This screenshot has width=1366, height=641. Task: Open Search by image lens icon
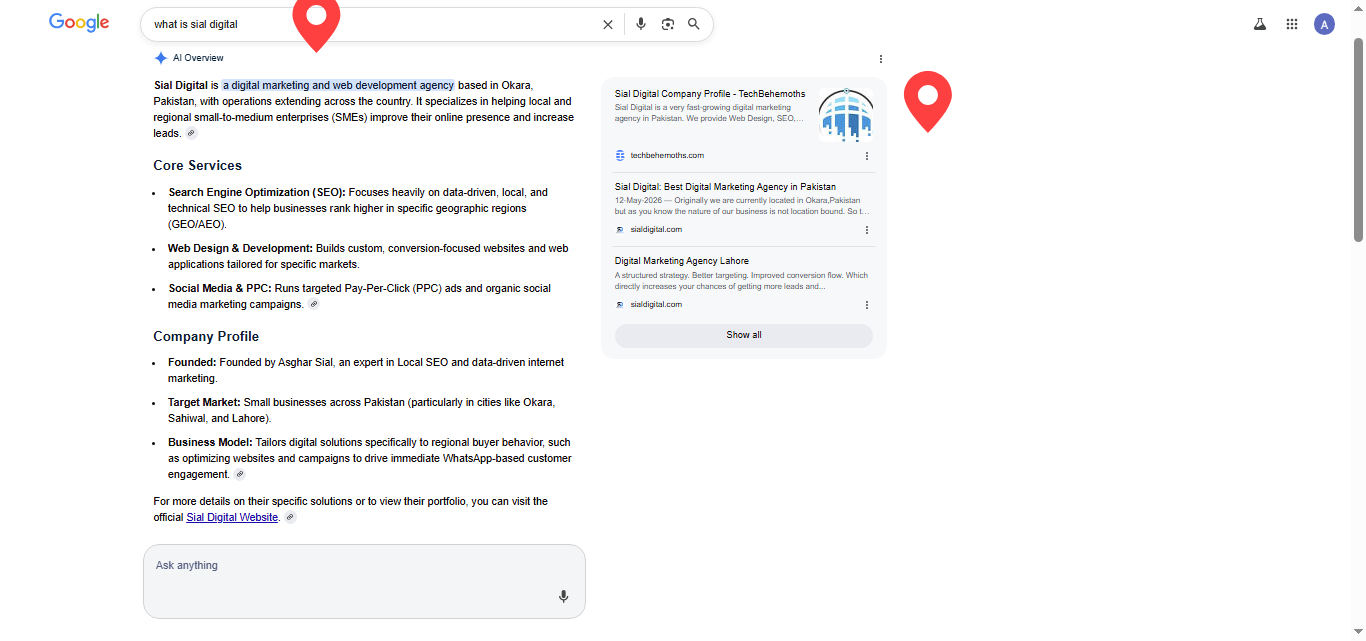(x=668, y=24)
